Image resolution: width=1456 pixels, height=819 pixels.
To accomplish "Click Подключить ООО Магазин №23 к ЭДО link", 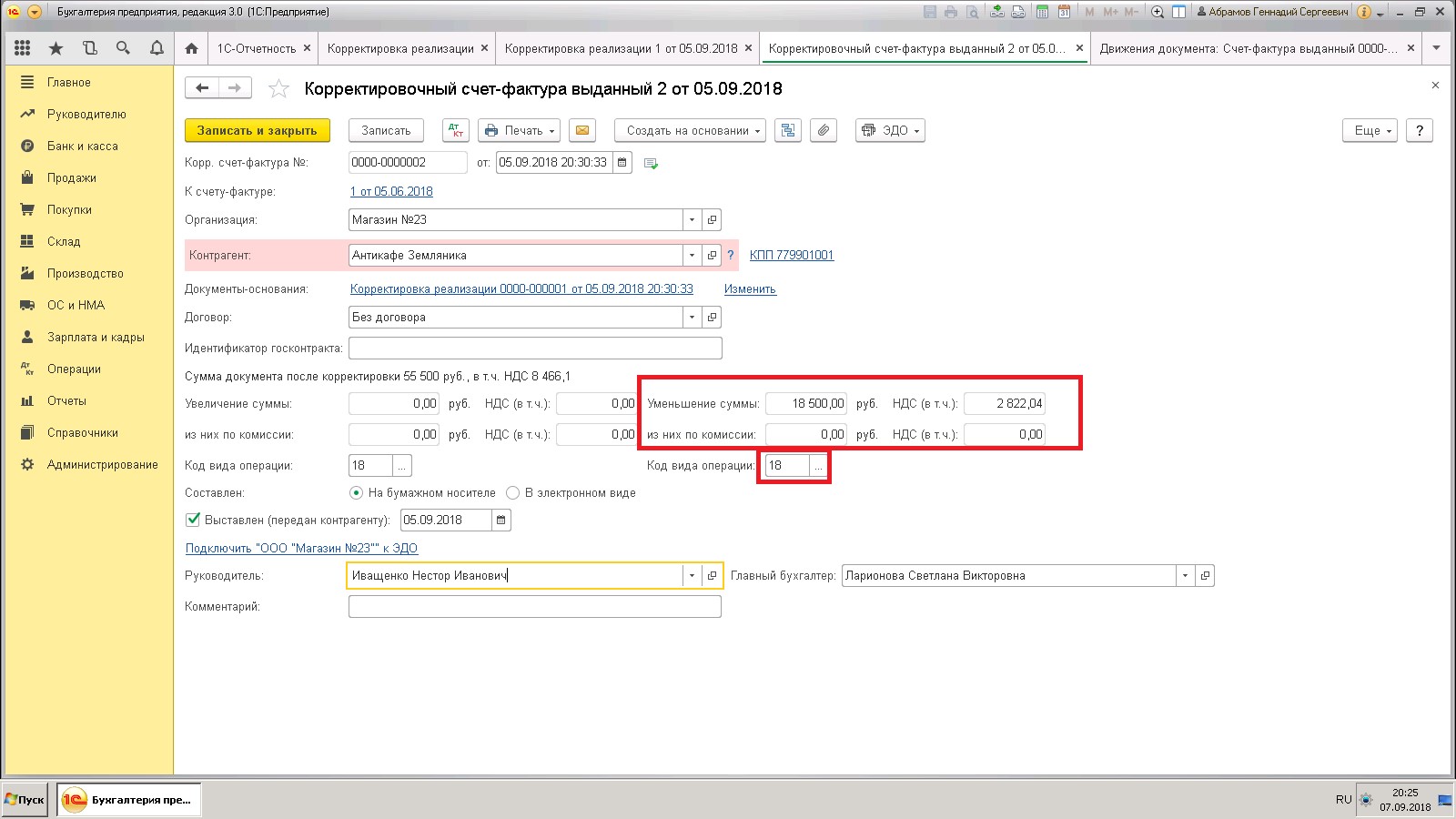I will click(301, 548).
